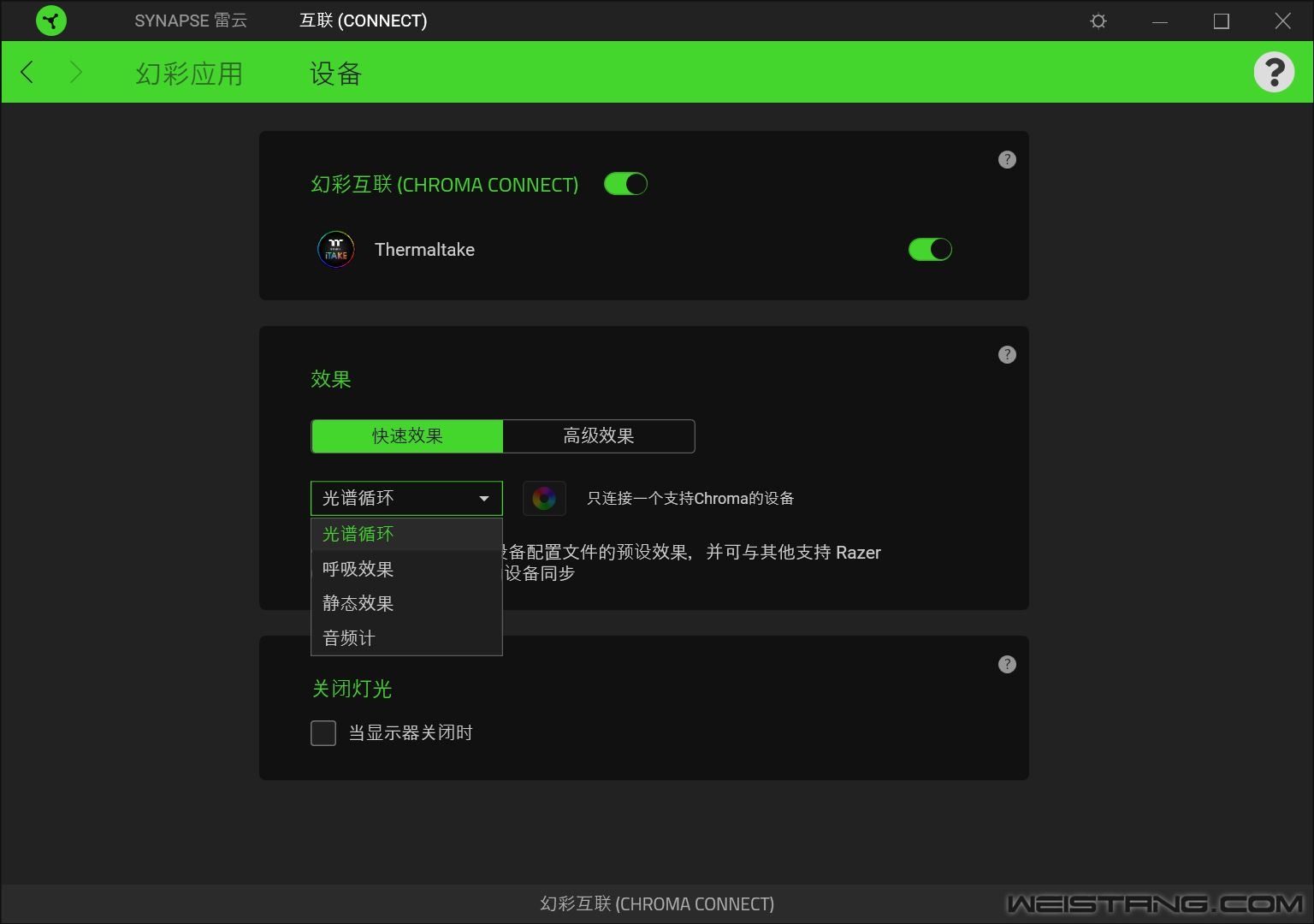Open the large help question mark
The image size is (1314, 924).
[x=1274, y=72]
